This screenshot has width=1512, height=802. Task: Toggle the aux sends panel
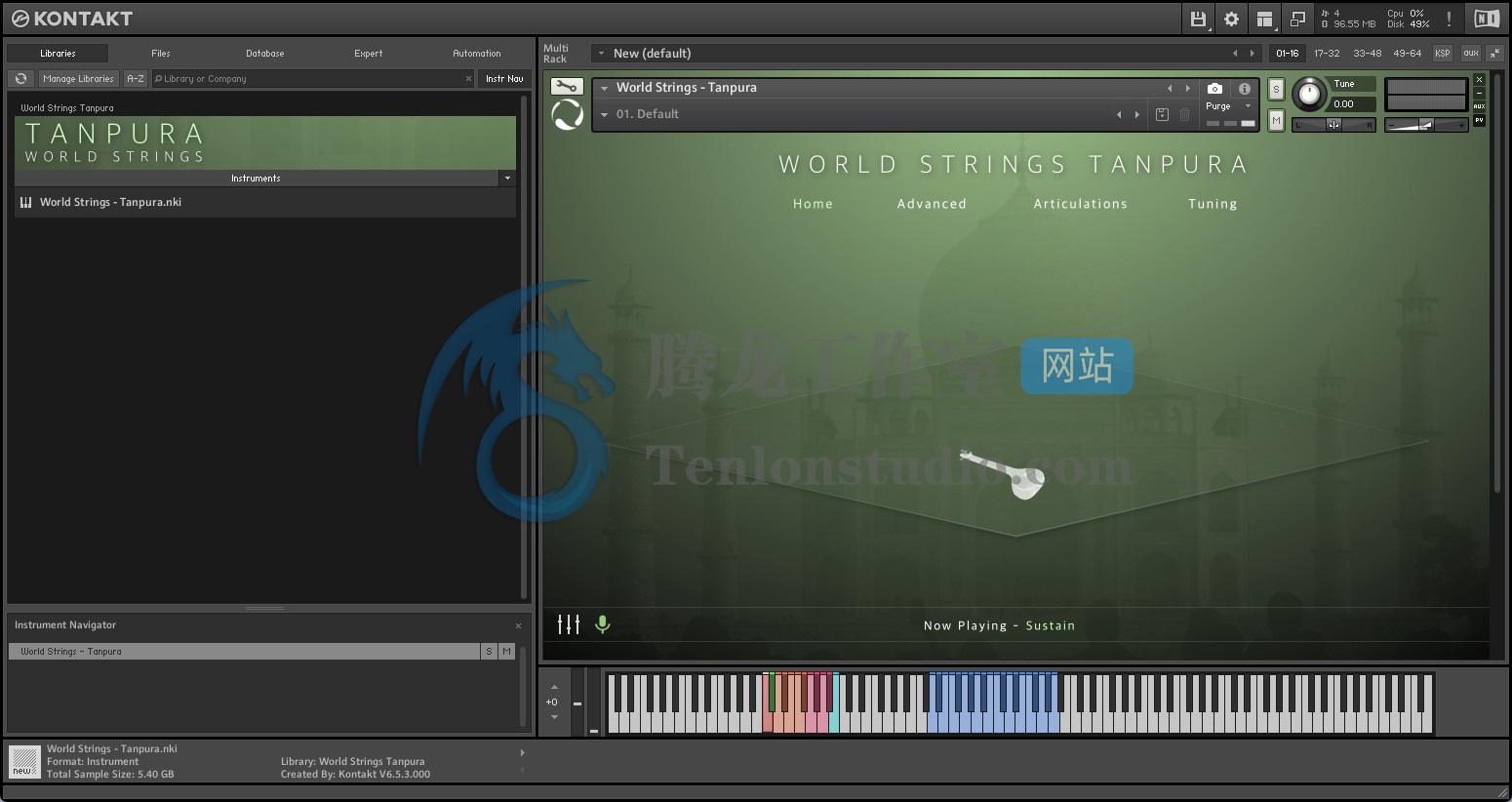(1470, 53)
